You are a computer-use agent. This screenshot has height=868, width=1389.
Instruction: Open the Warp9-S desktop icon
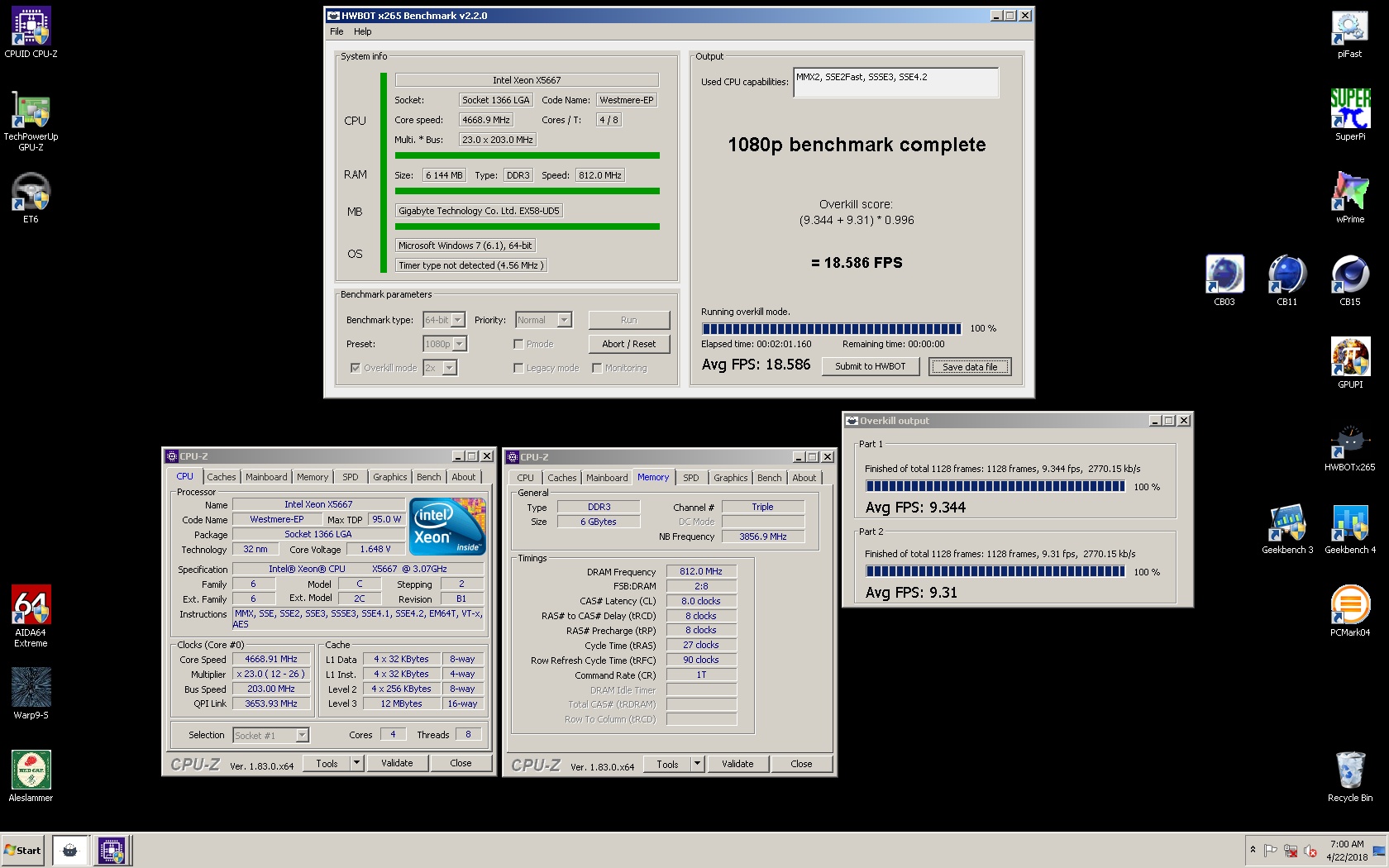point(31,694)
